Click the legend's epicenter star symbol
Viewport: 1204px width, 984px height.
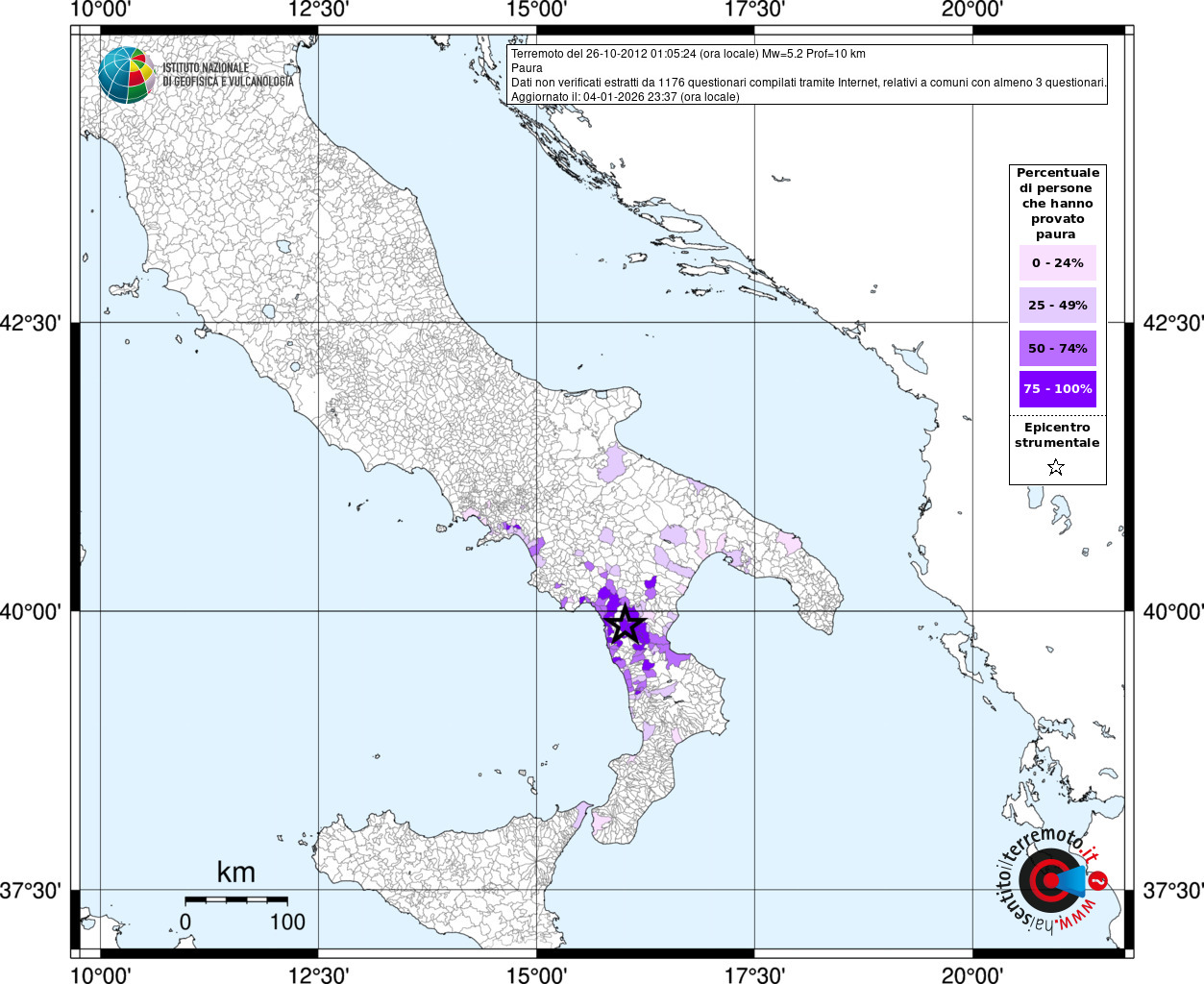[x=1056, y=467]
